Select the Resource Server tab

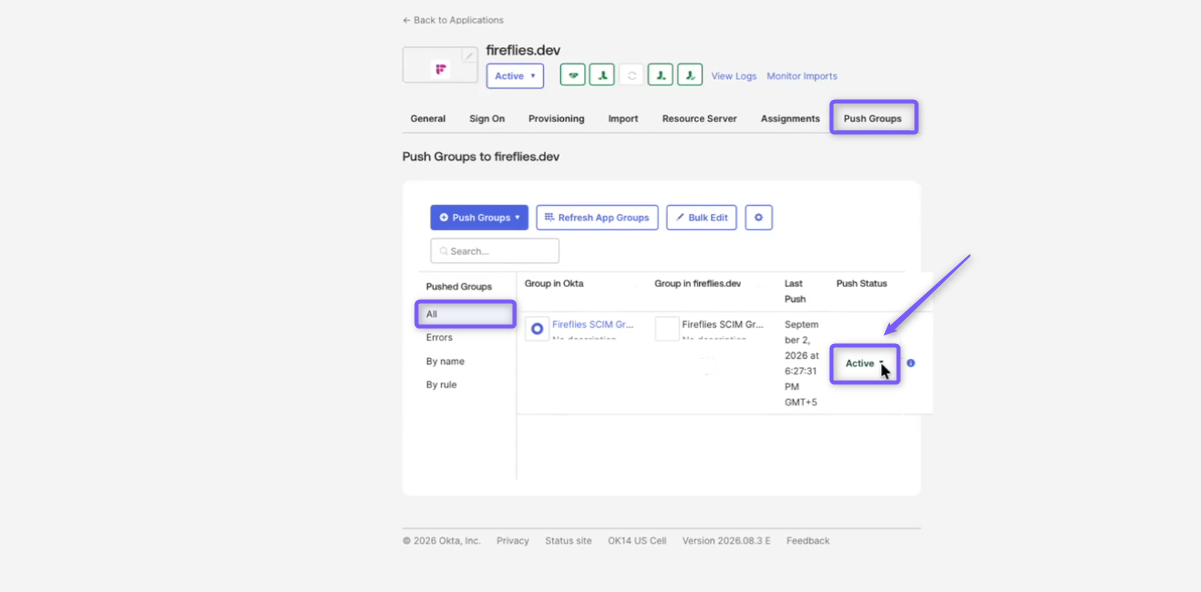pos(699,119)
